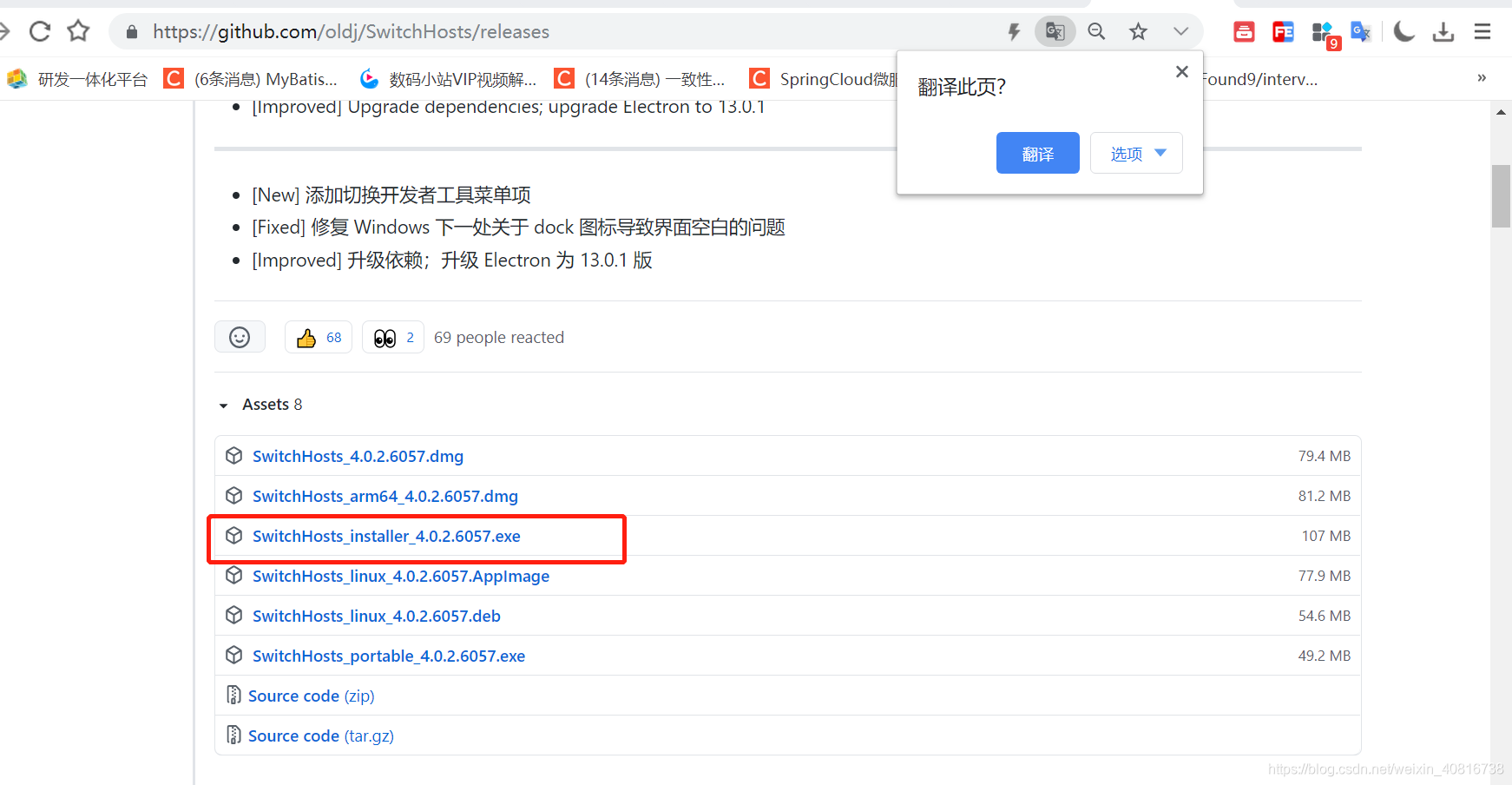
Task: Click package icon beside arm64 dmg asset
Action: coord(233,496)
